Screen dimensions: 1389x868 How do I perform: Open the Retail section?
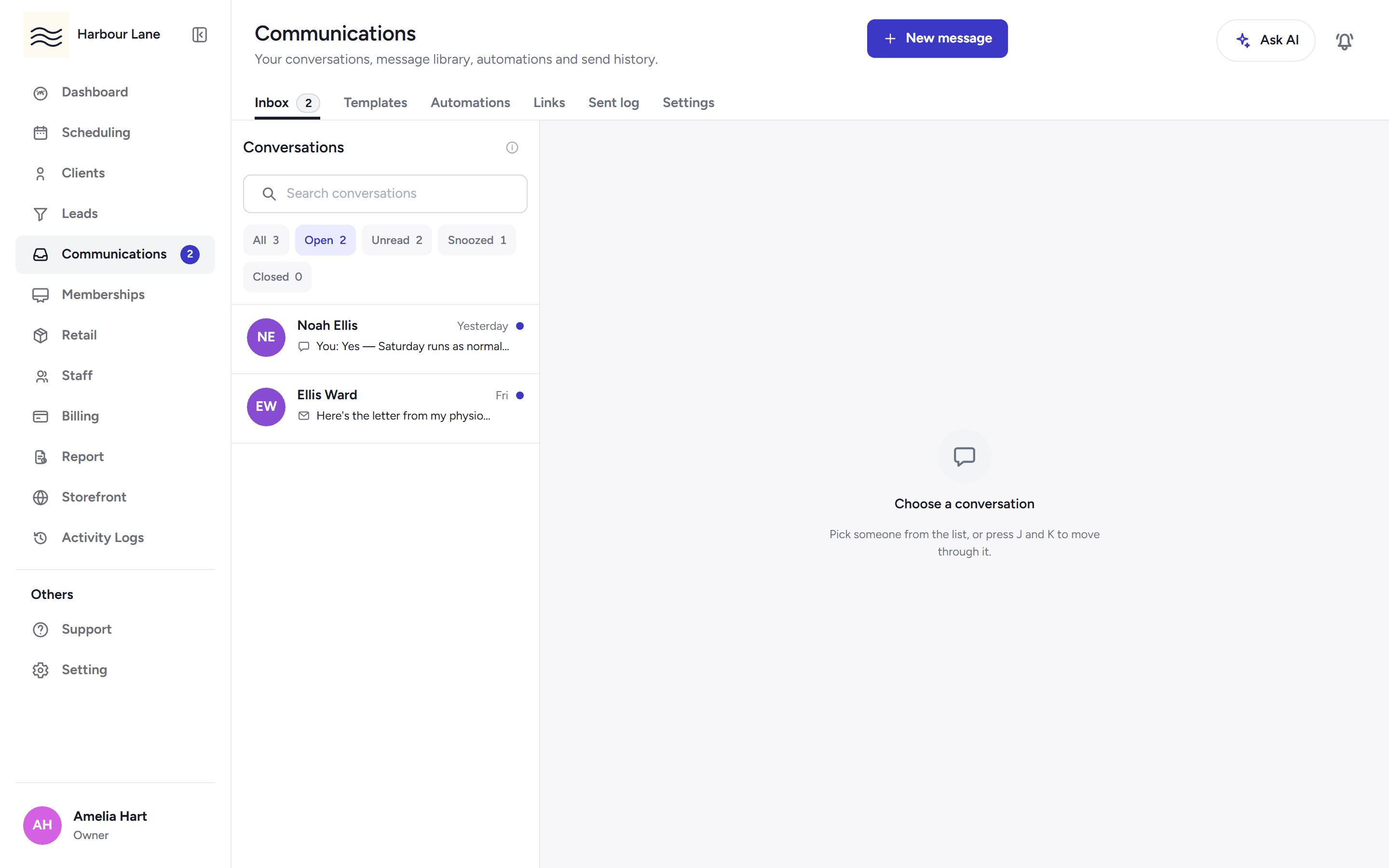point(115,335)
